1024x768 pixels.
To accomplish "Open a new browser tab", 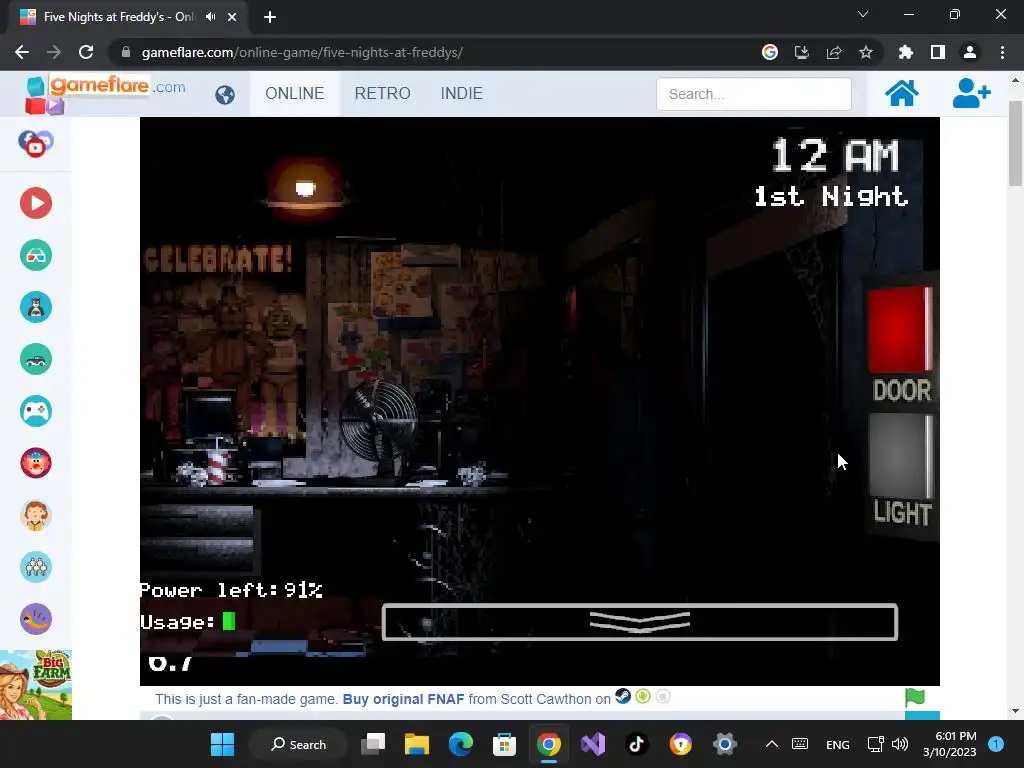I will click(x=270, y=18).
